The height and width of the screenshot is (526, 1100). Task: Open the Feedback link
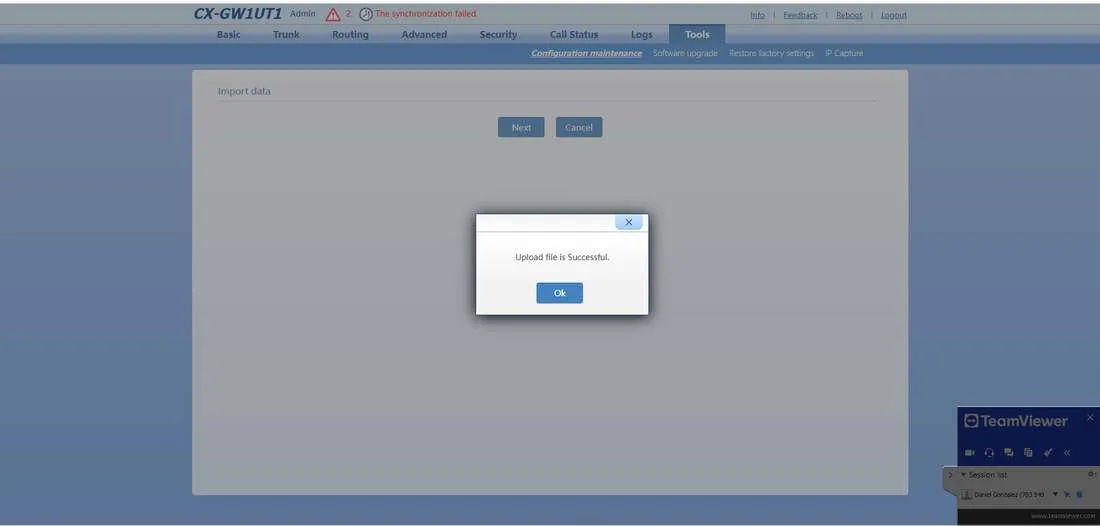coord(800,15)
